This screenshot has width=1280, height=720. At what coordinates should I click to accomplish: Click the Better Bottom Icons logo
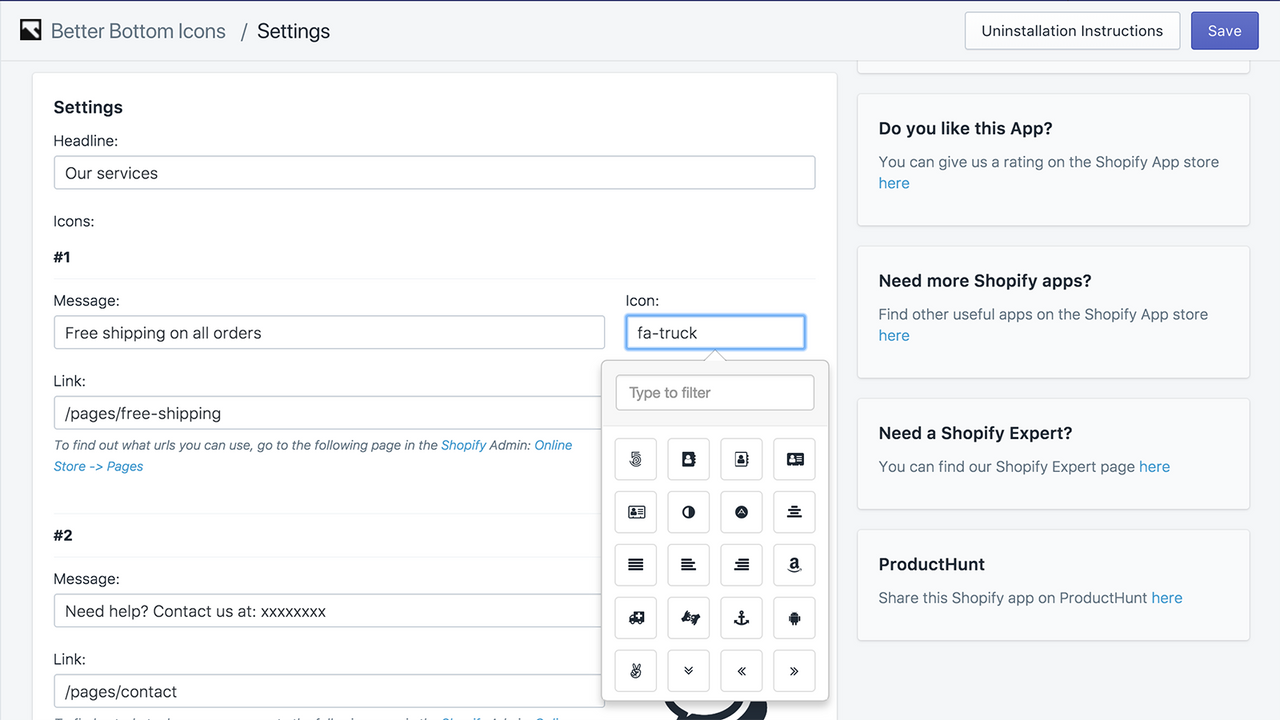[30, 31]
